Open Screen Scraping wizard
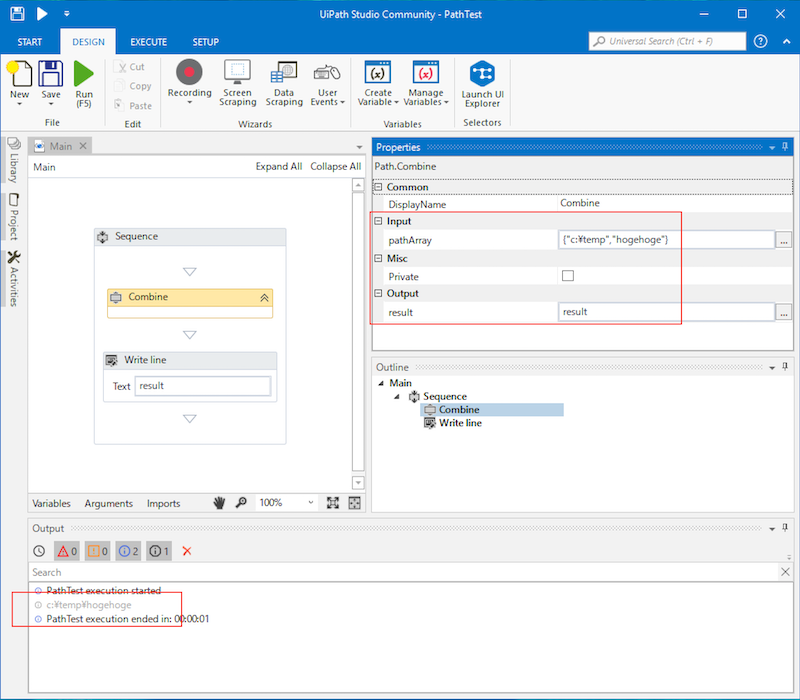Image resolution: width=800 pixels, height=700 pixels. [237, 83]
